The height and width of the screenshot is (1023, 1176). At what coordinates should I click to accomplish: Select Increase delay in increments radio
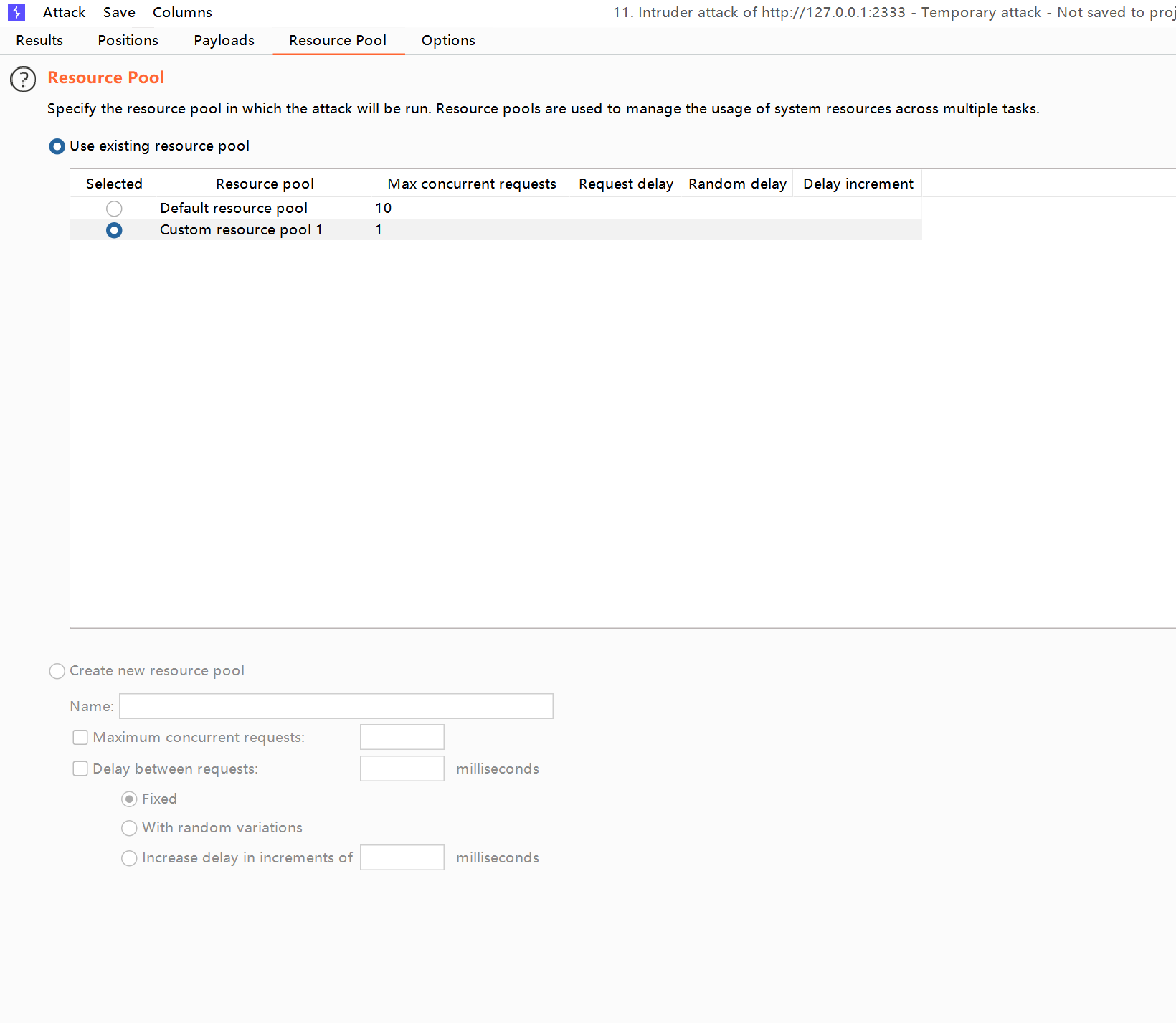[x=129, y=858]
